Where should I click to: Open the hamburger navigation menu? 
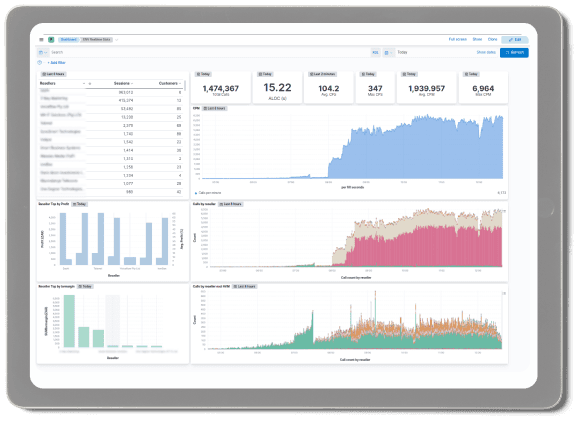[x=41, y=40]
